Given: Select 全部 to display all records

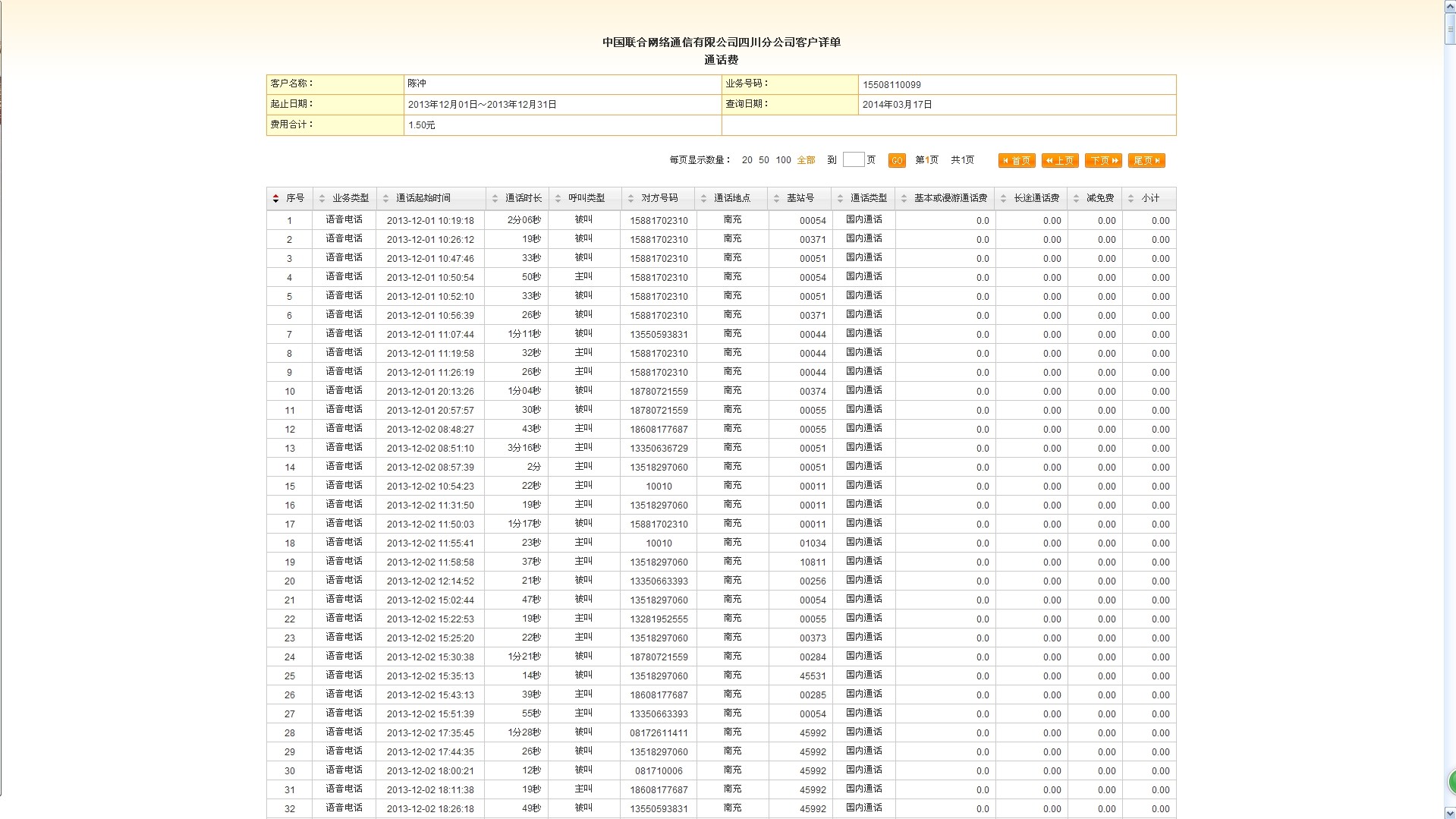Looking at the screenshot, I should coord(806,160).
